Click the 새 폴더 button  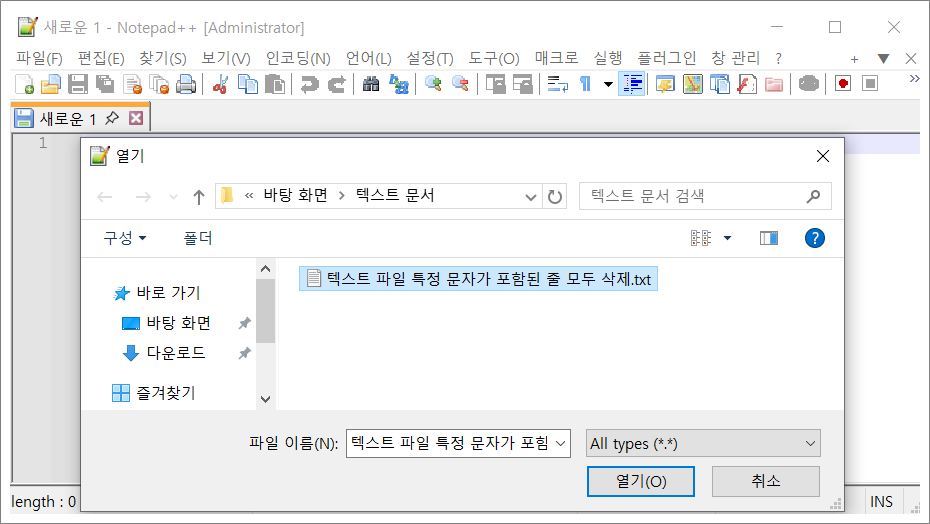click(x=198, y=239)
